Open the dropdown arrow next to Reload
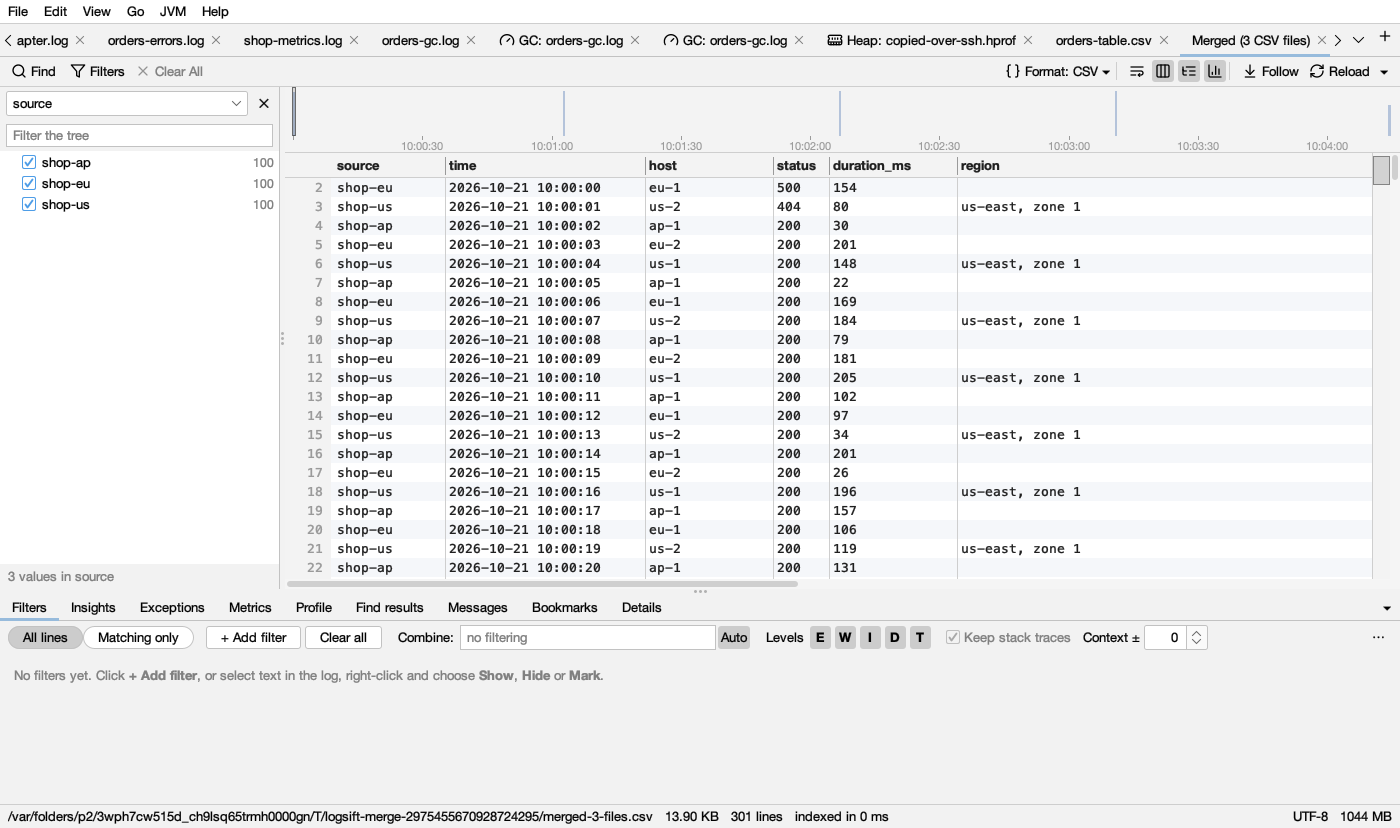The height and width of the screenshot is (828, 1400). [1384, 72]
